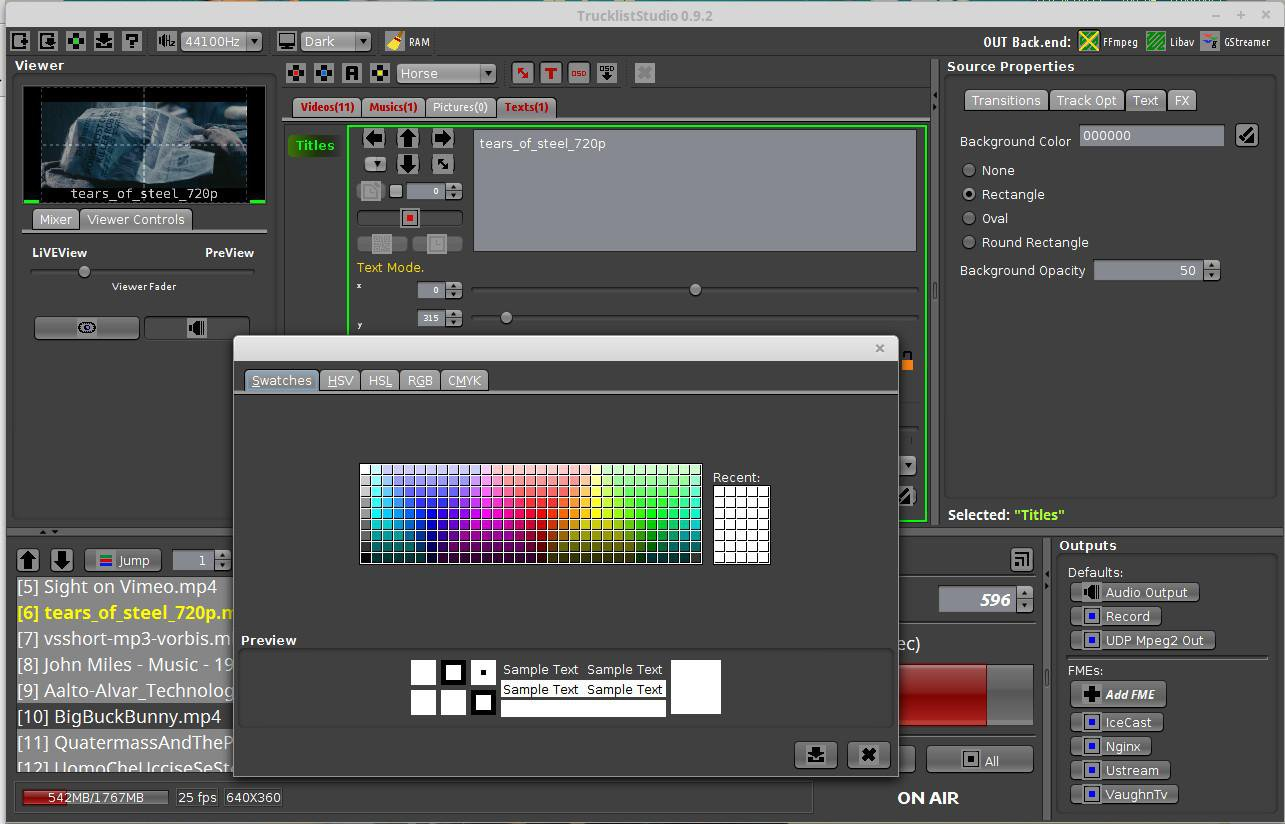Decrease Background Opacity with the down stepper
1285x824 pixels.
coord(1212,275)
